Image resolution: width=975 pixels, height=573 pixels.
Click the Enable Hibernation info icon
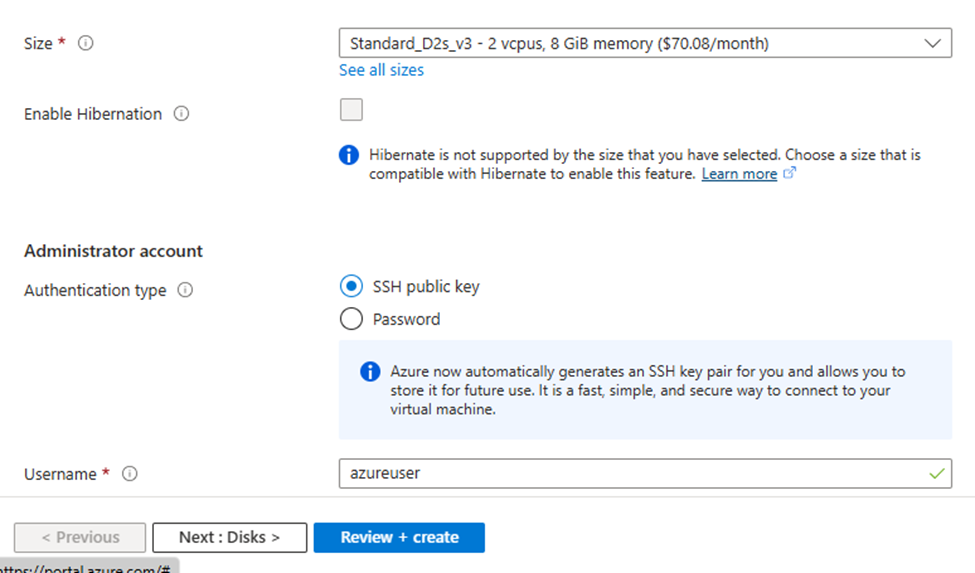click(x=181, y=114)
